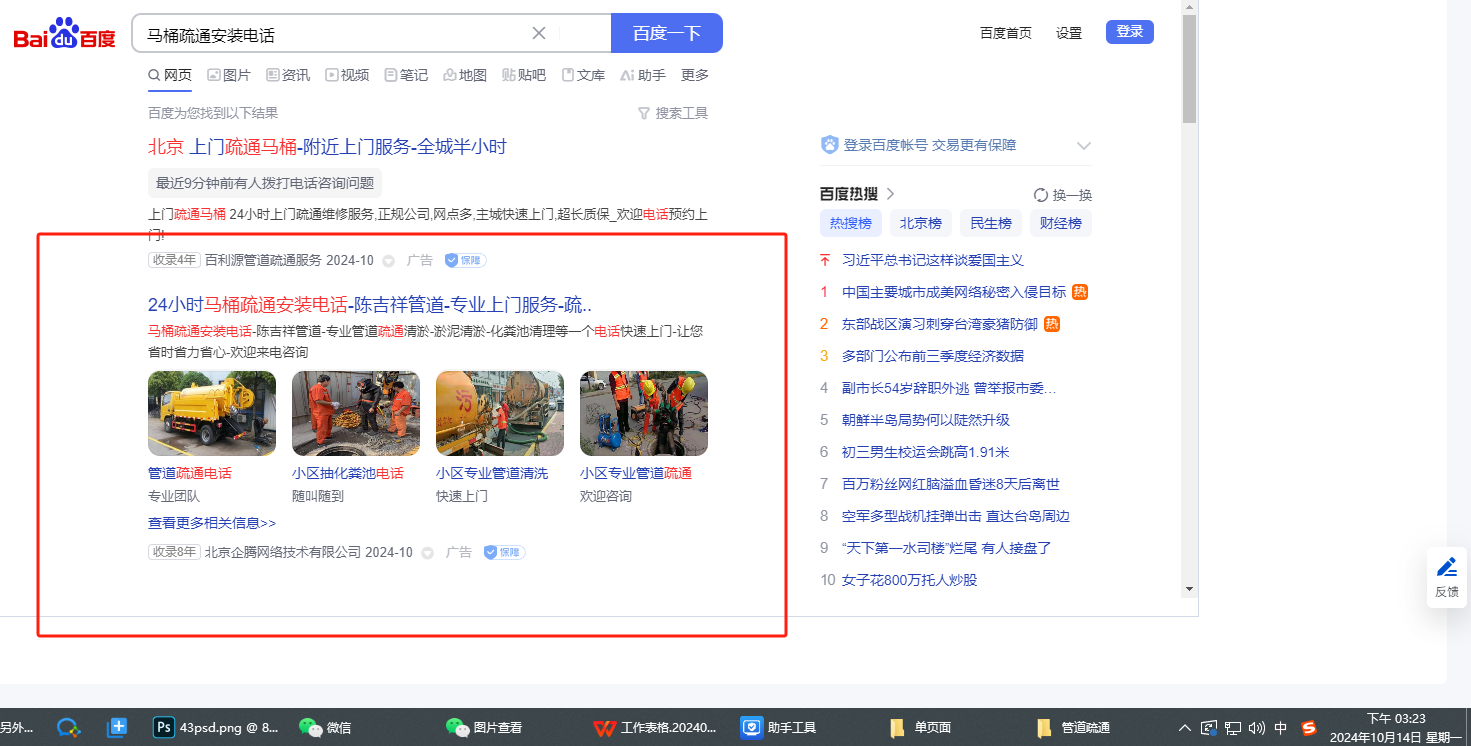The width and height of the screenshot is (1471, 746).
Task: Click 查看更多相关信息>> link
Action: pos(212,523)
